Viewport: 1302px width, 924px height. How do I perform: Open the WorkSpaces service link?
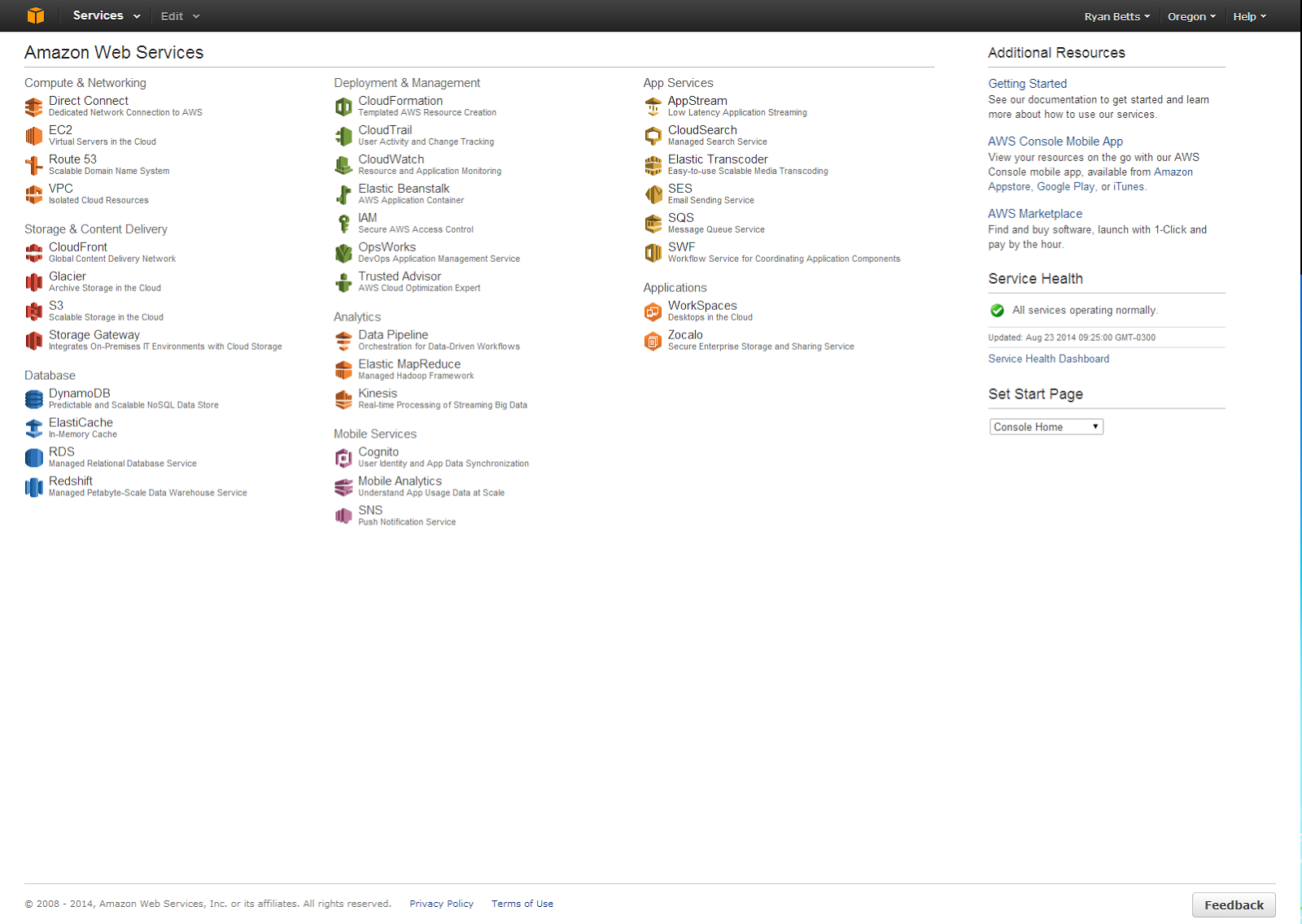click(702, 306)
